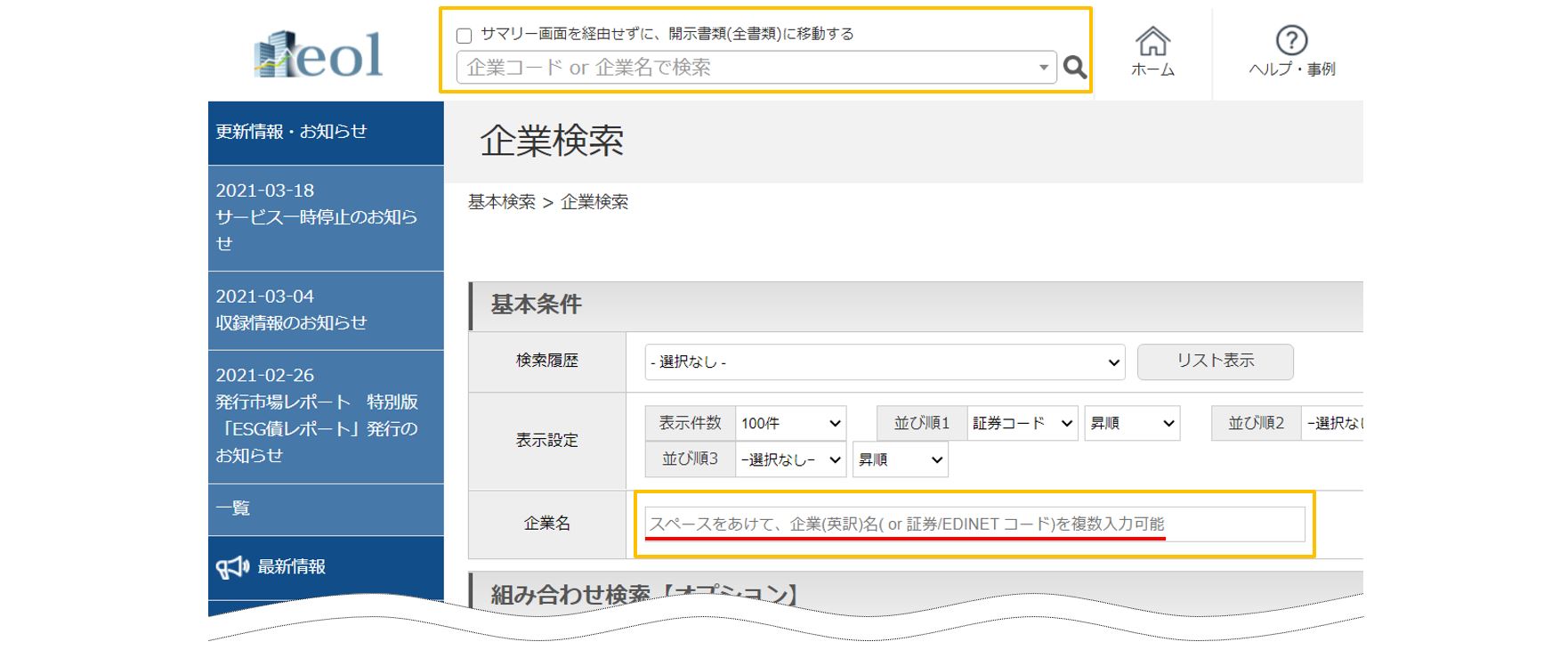Change the 昇順 order for 並び順3
The width and height of the screenshot is (1568, 650).
pyautogui.click(x=900, y=460)
